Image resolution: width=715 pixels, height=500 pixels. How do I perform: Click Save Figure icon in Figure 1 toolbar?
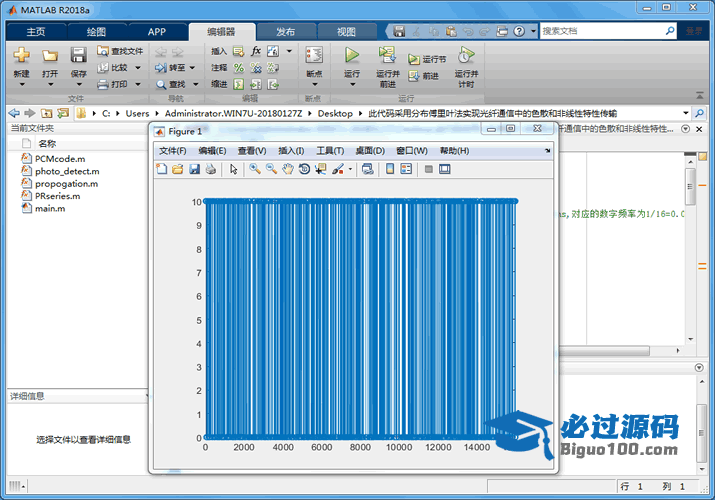coord(194,169)
